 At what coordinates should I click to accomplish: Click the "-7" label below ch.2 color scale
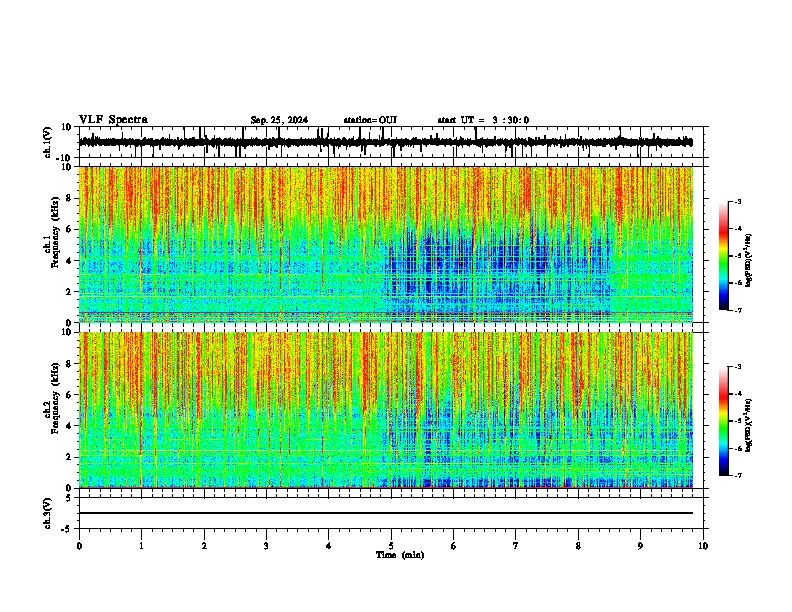click(x=738, y=476)
